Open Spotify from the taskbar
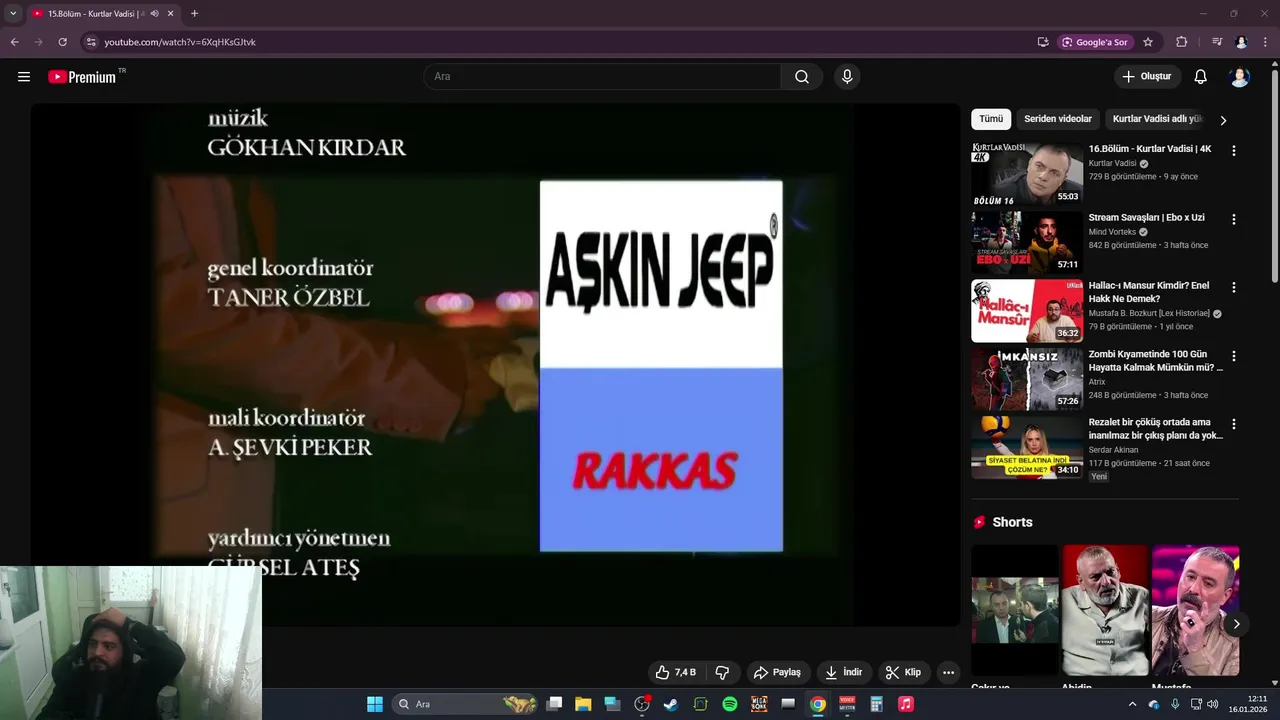Screen dimensions: 1280x720 click(730, 704)
